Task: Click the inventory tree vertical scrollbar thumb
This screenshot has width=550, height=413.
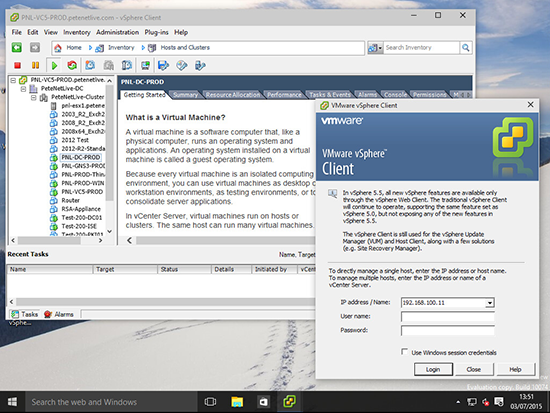Action: coord(109,144)
